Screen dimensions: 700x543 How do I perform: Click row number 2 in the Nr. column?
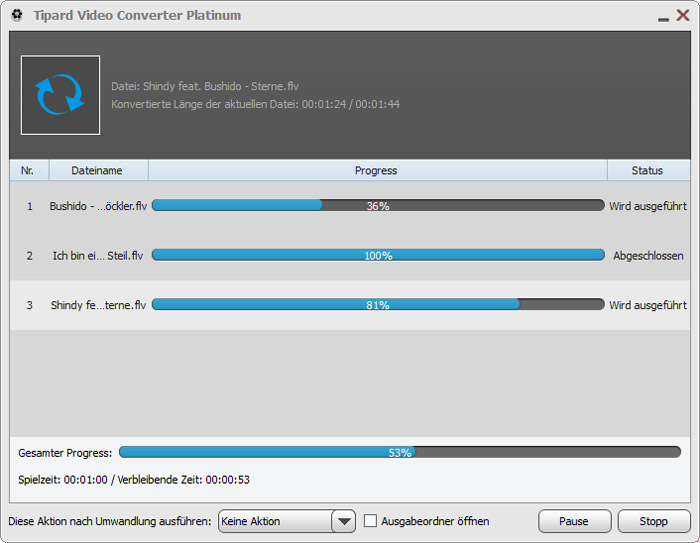(x=29, y=255)
